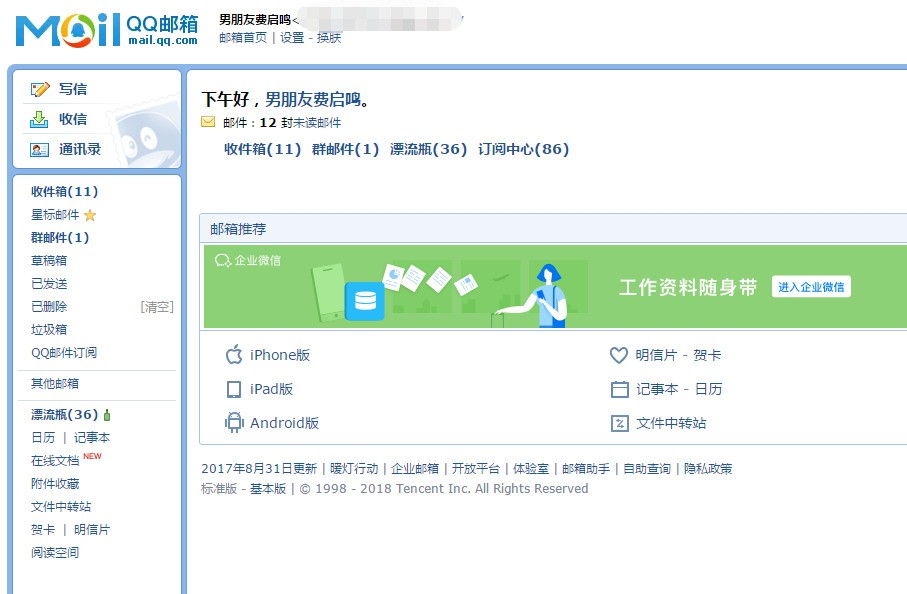This screenshot has width=907, height=594.
Task: Click the iPhone版 link
Action: (280, 355)
